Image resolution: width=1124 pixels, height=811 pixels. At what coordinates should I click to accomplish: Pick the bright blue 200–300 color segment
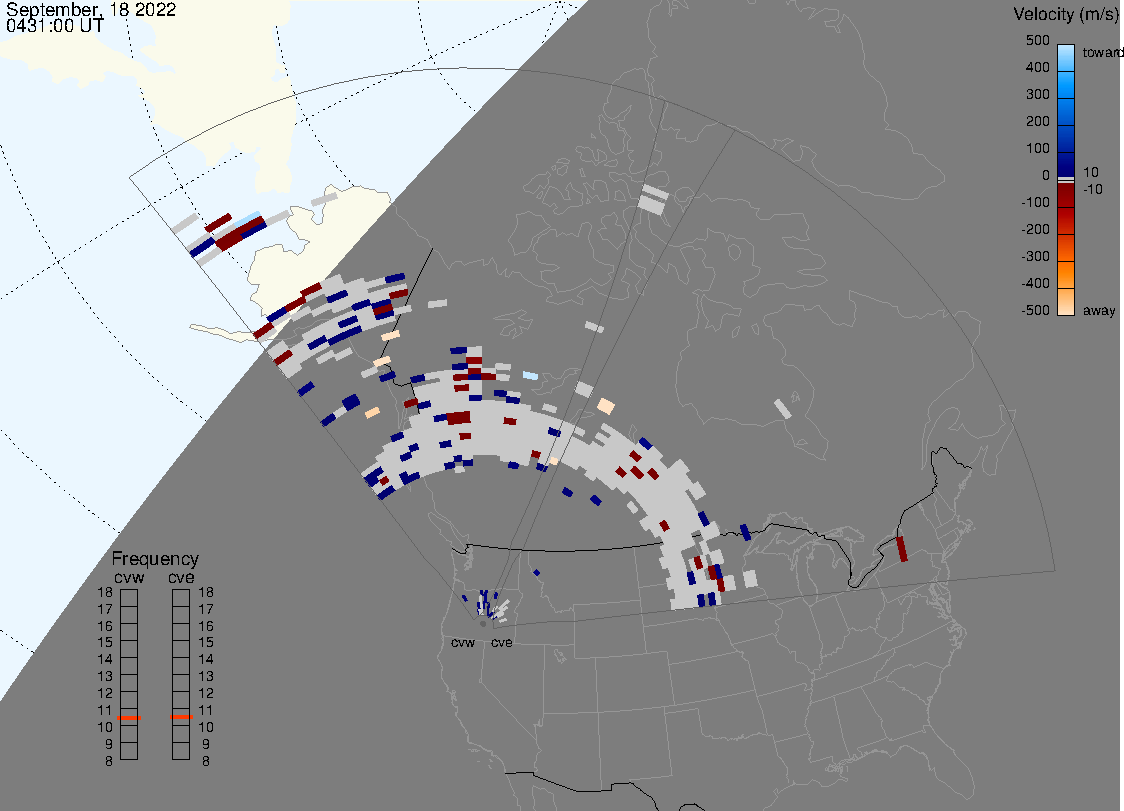point(1066,112)
